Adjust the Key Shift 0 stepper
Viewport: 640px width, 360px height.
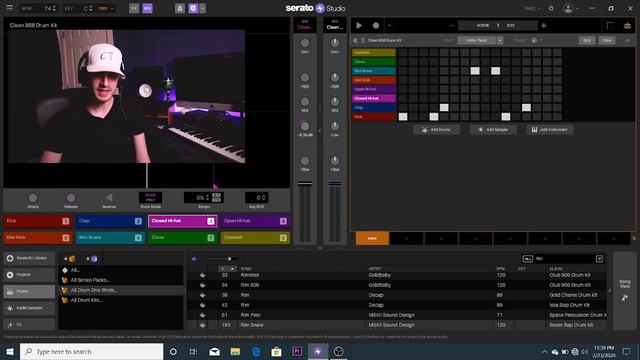(x=264, y=198)
